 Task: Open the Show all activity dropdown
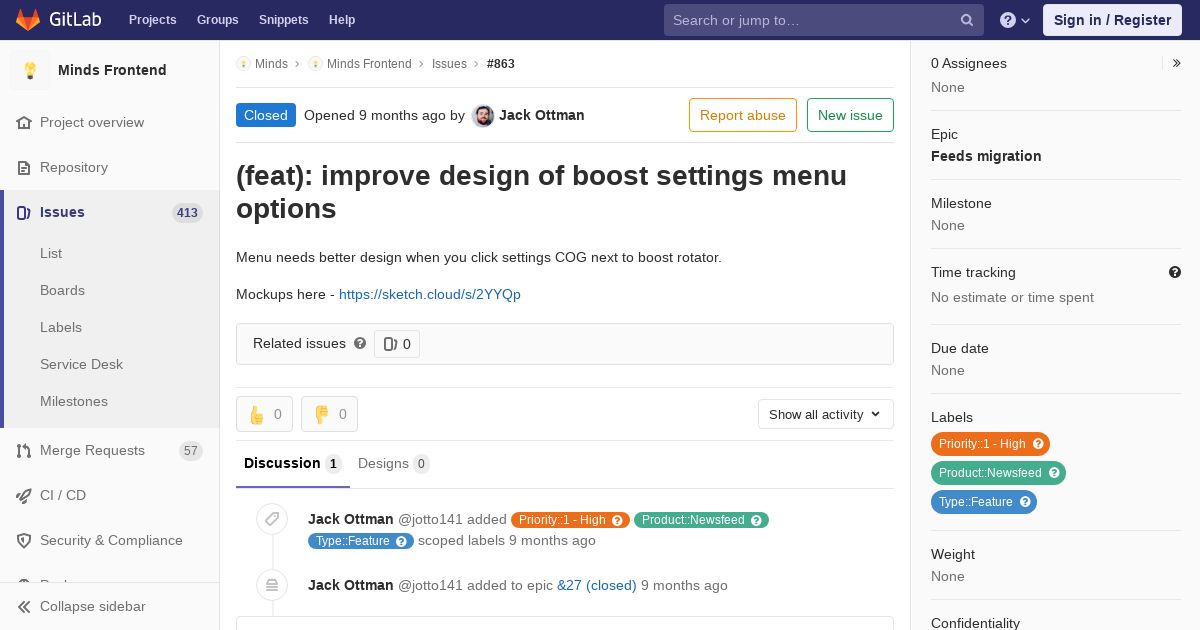click(x=825, y=414)
